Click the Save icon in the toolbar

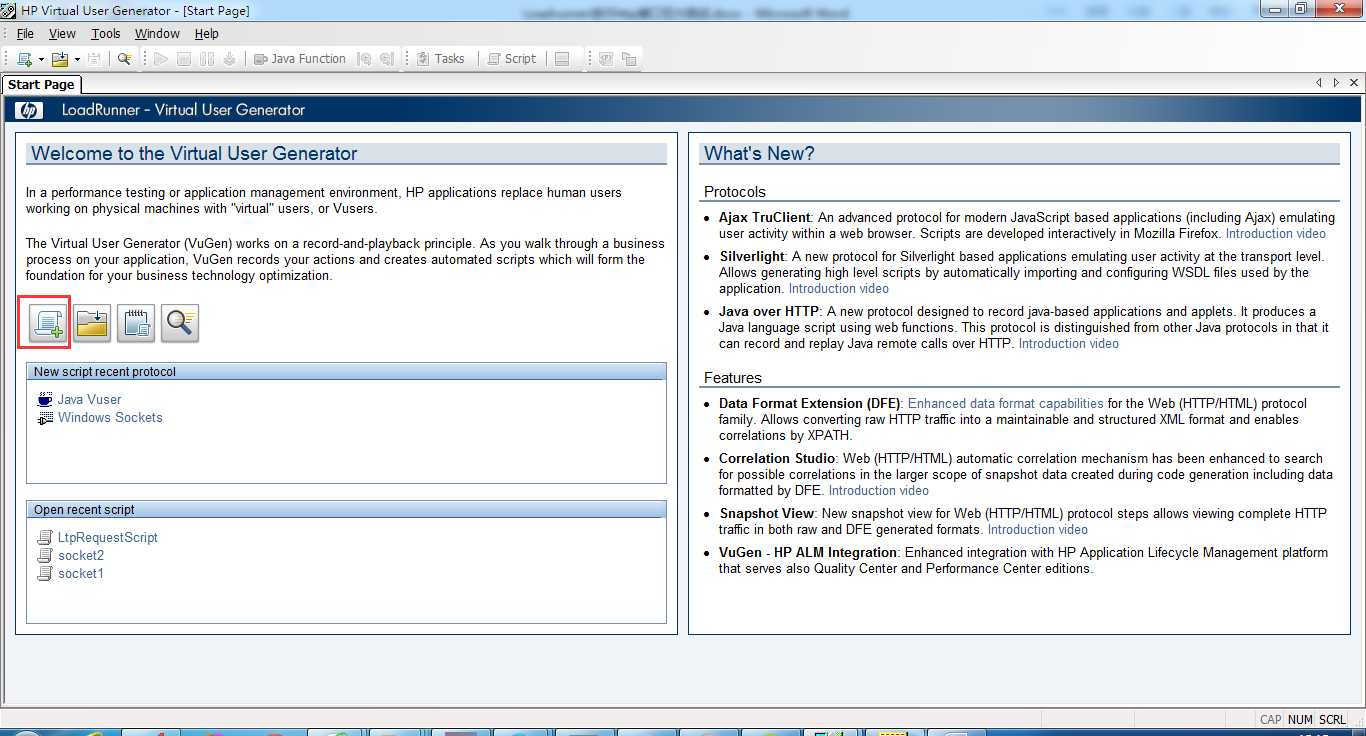point(94,59)
